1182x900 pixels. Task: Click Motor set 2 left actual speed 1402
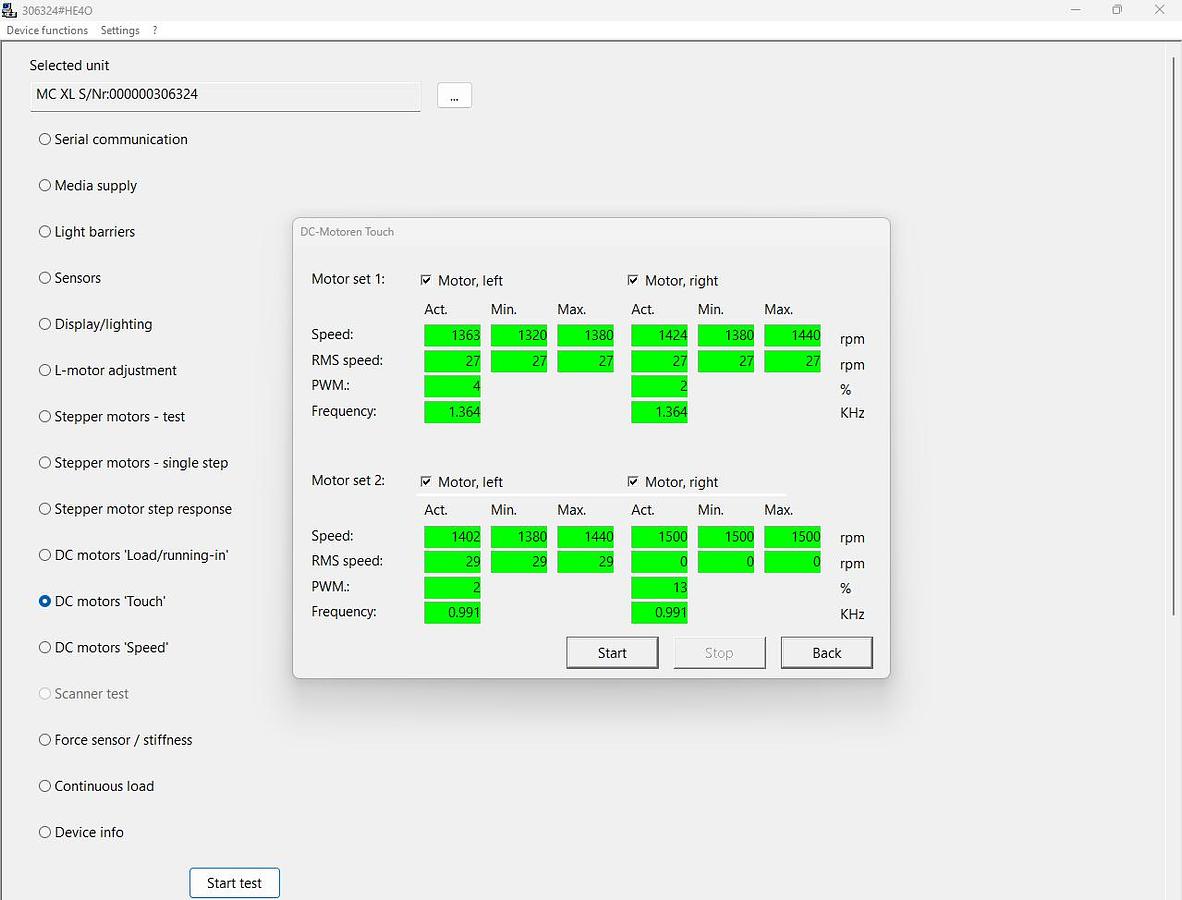pos(452,537)
